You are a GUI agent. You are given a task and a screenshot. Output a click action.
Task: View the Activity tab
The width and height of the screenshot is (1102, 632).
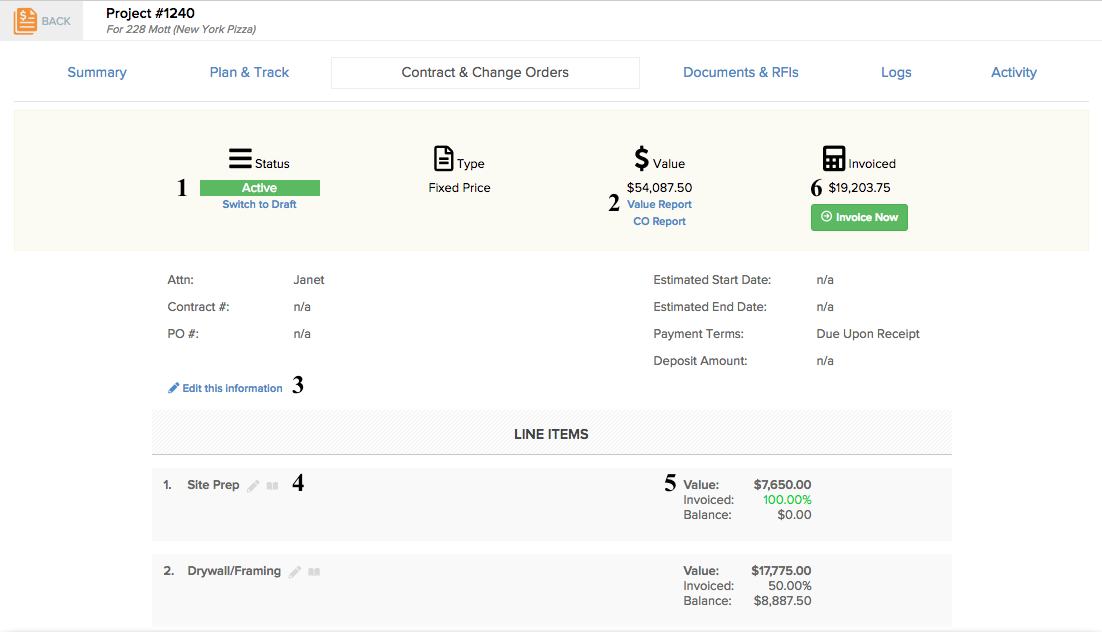tap(1013, 72)
